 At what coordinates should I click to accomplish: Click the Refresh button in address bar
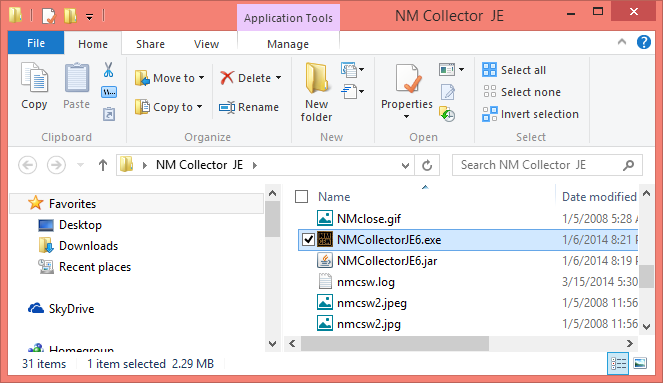[x=427, y=165]
